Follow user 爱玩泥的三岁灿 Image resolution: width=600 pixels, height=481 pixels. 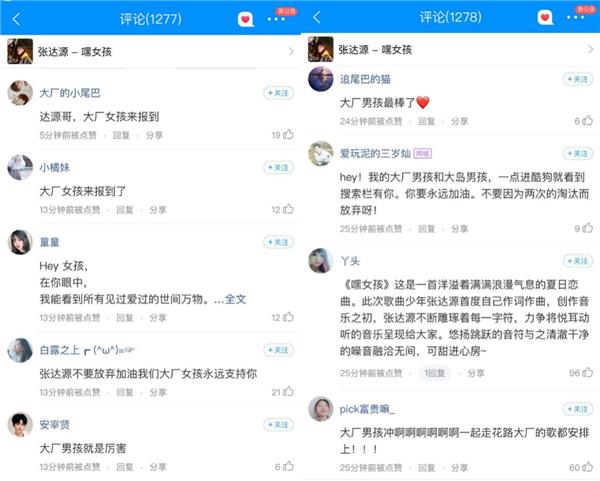point(578,153)
